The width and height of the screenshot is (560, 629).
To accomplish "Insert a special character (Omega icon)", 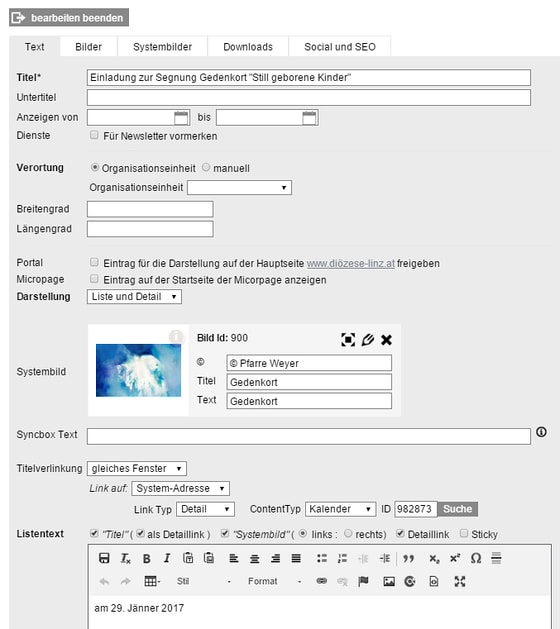I will click(476, 558).
